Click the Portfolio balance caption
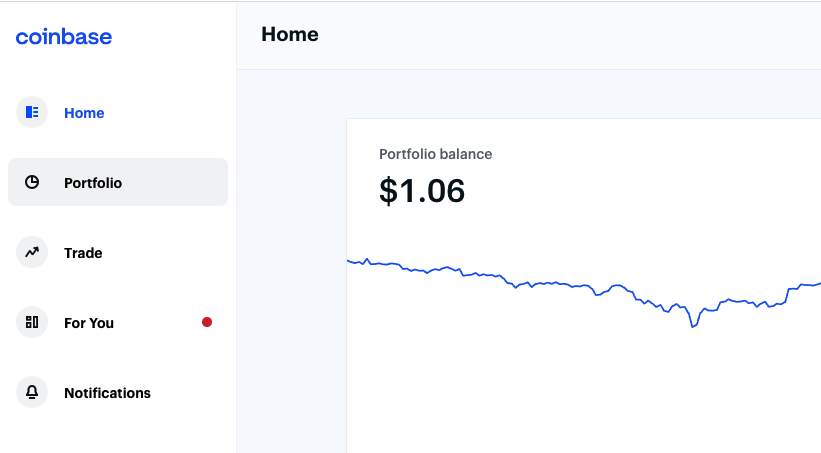The height and width of the screenshot is (453, 821). (435, 154)
